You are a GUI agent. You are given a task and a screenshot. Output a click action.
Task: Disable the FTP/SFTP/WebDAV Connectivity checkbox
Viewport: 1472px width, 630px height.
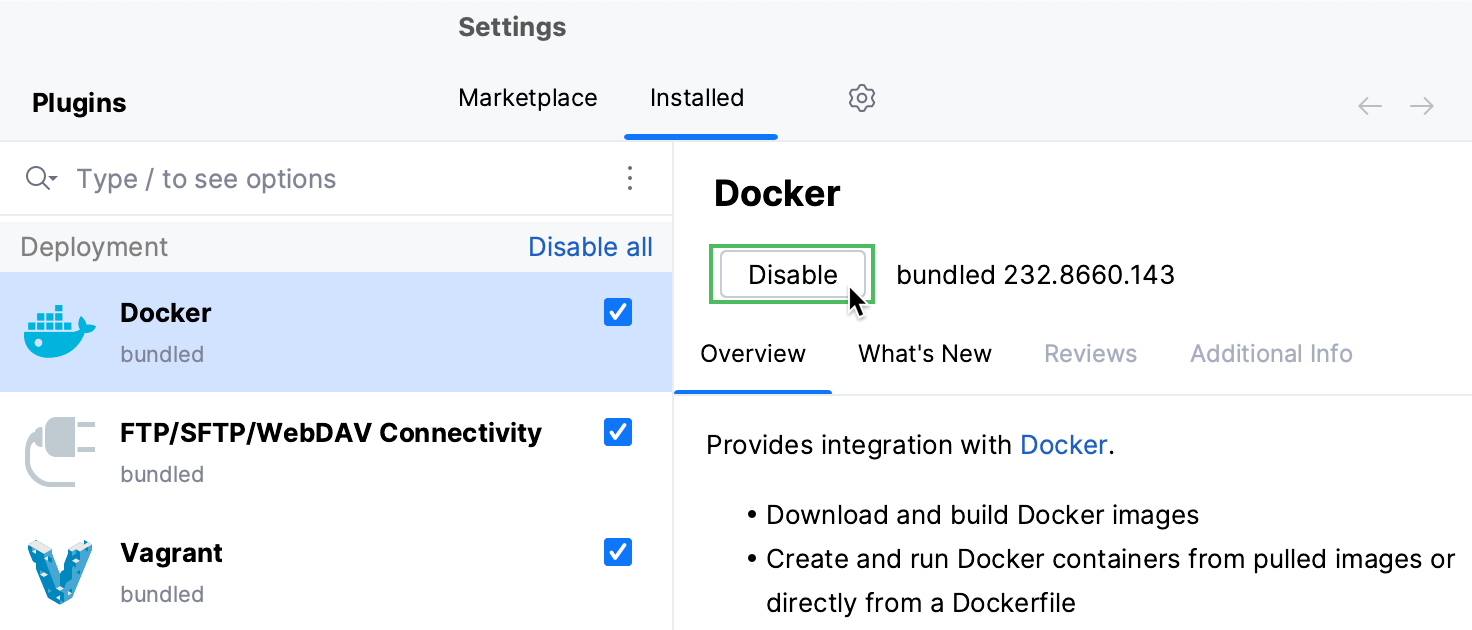coord(617,432)
